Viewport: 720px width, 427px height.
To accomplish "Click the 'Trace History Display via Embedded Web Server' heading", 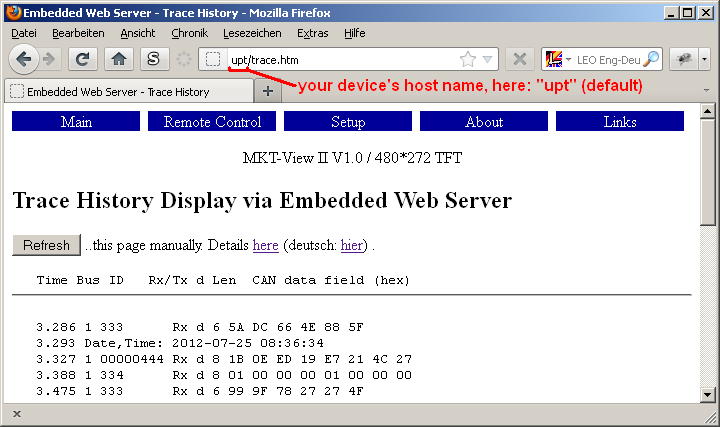I will coord(262,200).
